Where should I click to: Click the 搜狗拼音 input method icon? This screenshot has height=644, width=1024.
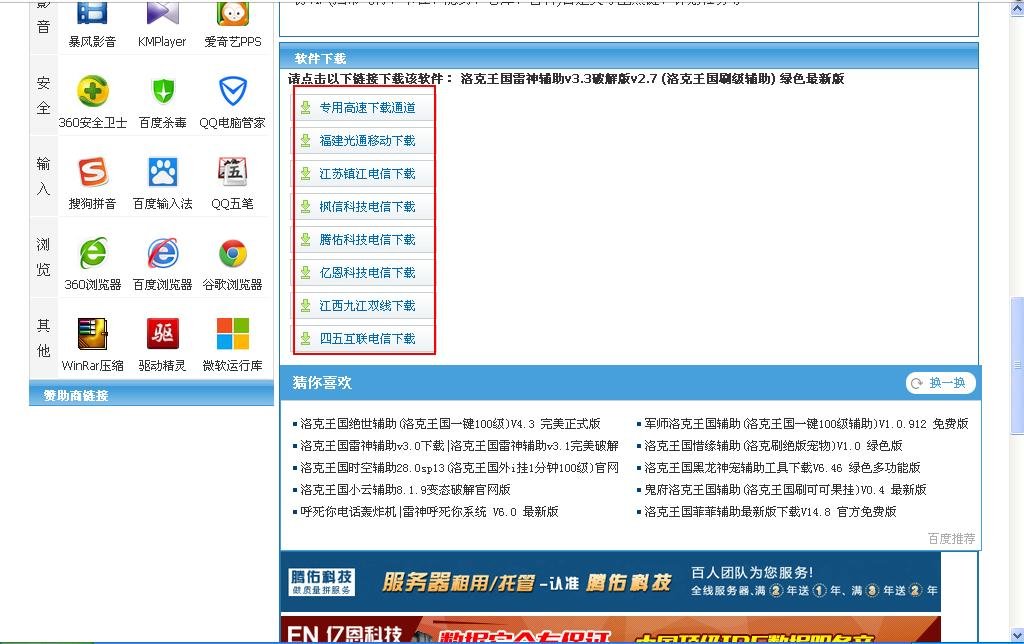(92, 178)
